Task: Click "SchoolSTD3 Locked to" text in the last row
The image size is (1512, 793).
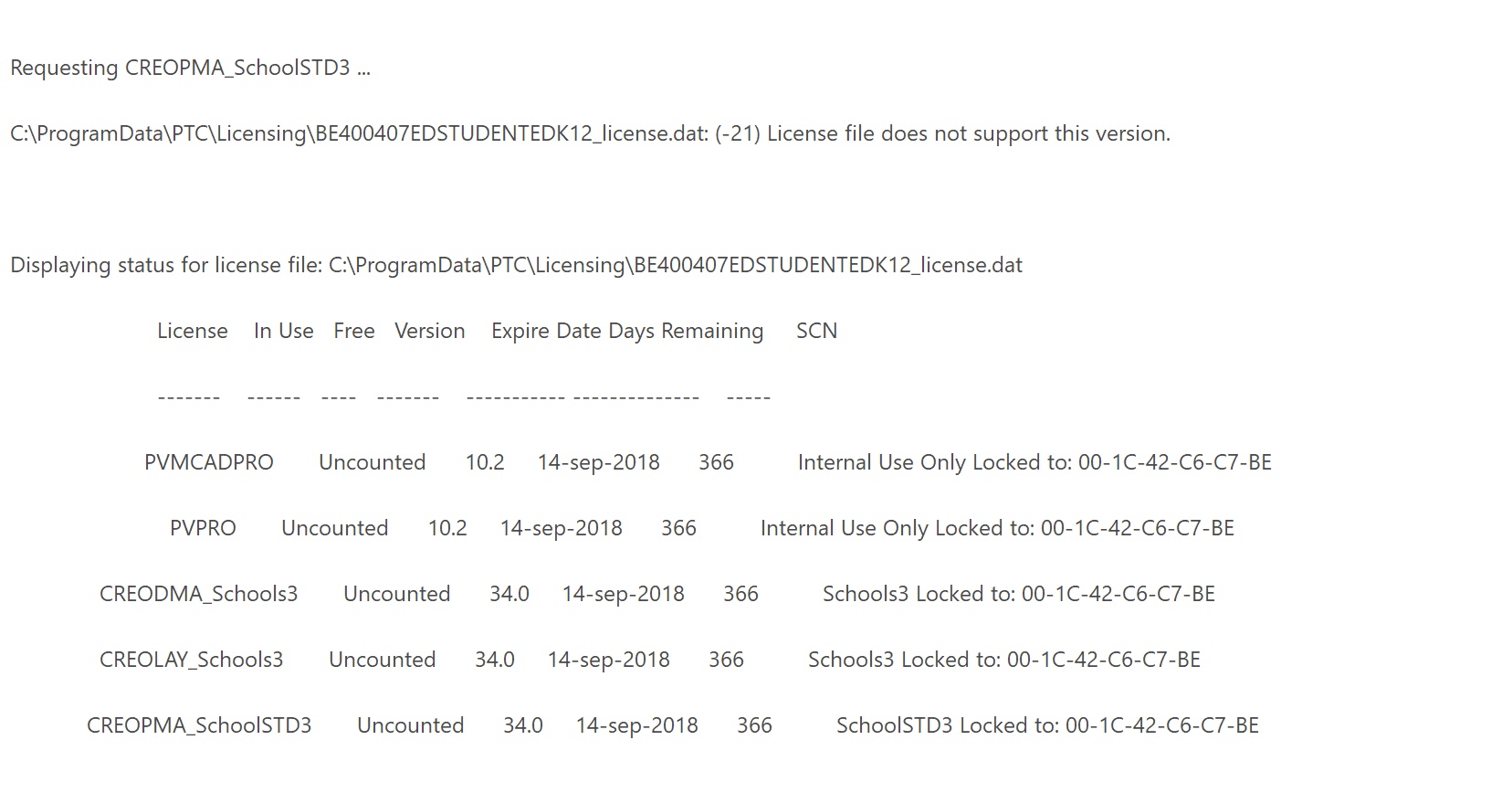Action: point(947,726)
